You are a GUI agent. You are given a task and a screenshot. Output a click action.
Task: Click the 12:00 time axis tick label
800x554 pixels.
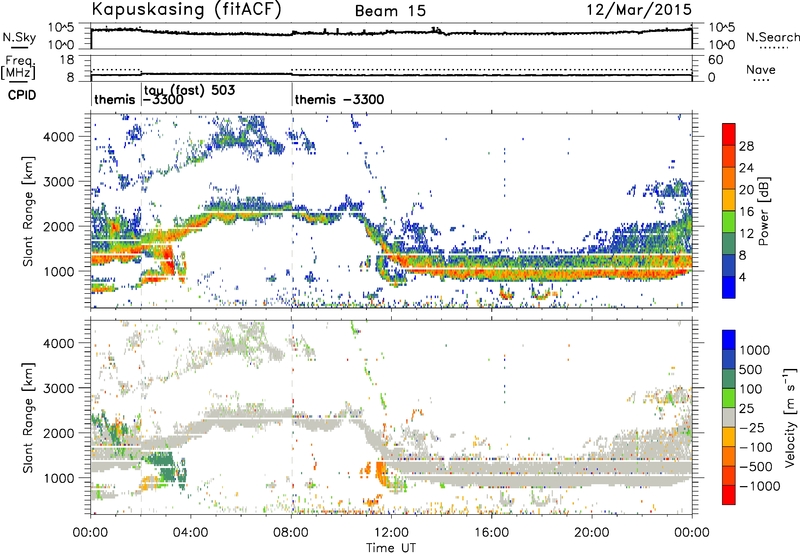click(x=391, y=533)
